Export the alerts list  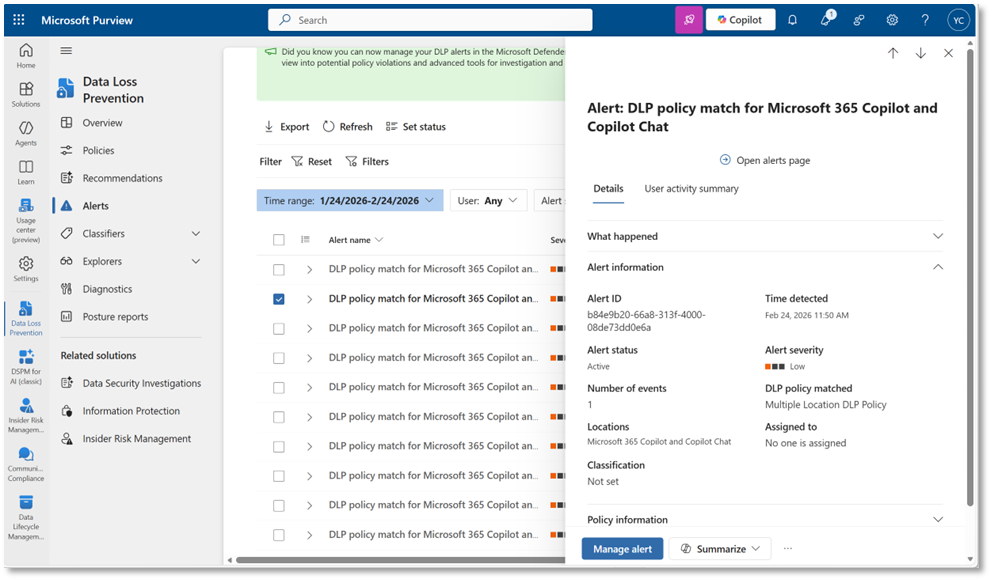[287, 127]
